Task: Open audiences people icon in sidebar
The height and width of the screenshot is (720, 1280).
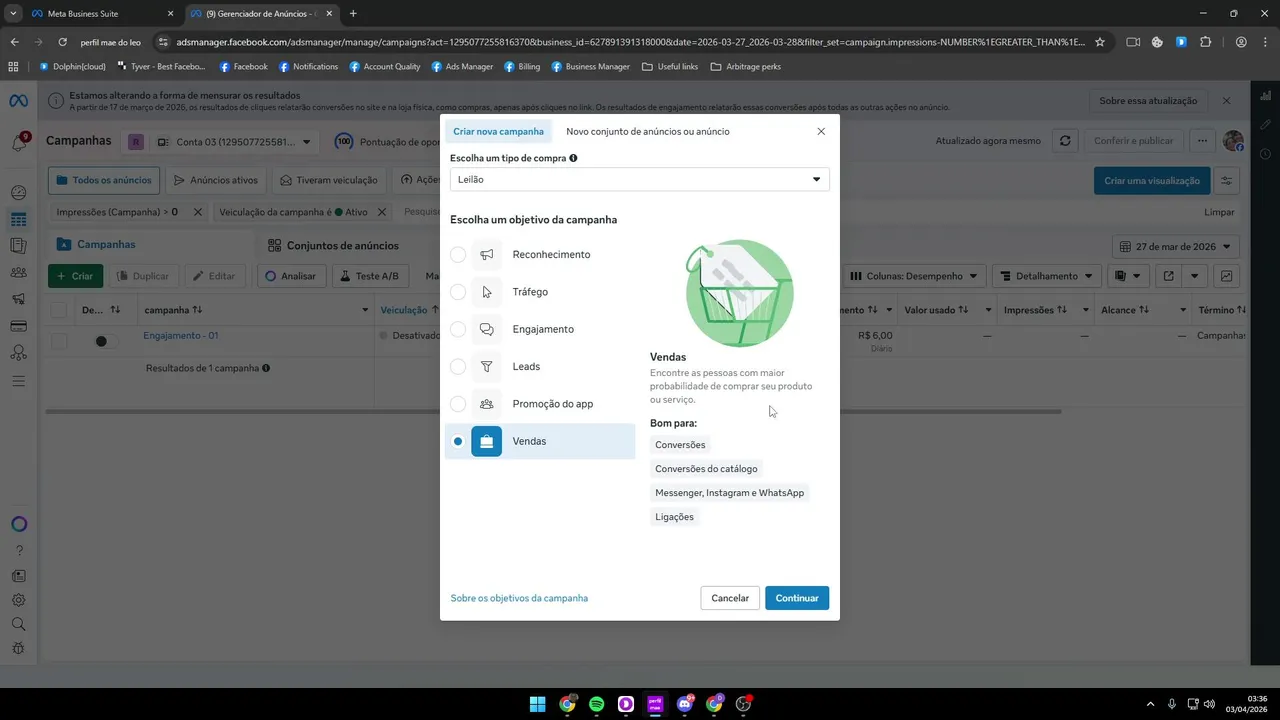Action: (x=18, y=272)
